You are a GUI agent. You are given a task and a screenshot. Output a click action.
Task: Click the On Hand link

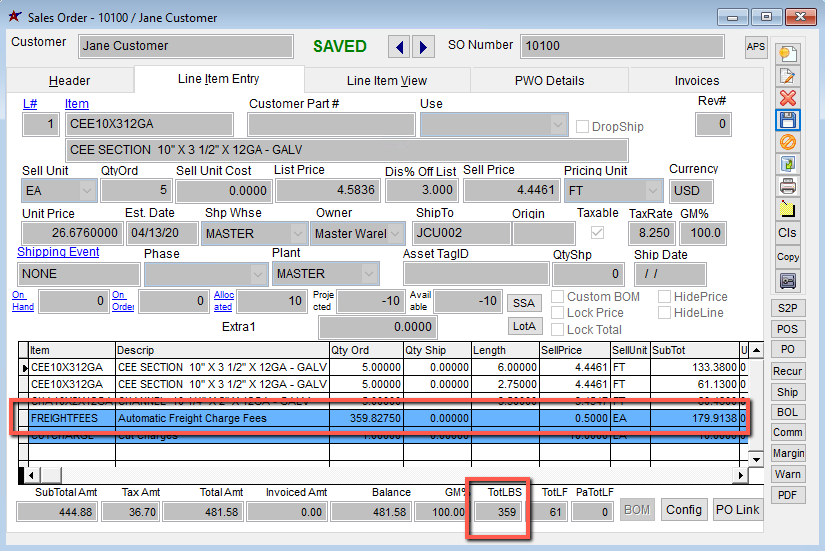pyautogui.click(x=23, y=301)
